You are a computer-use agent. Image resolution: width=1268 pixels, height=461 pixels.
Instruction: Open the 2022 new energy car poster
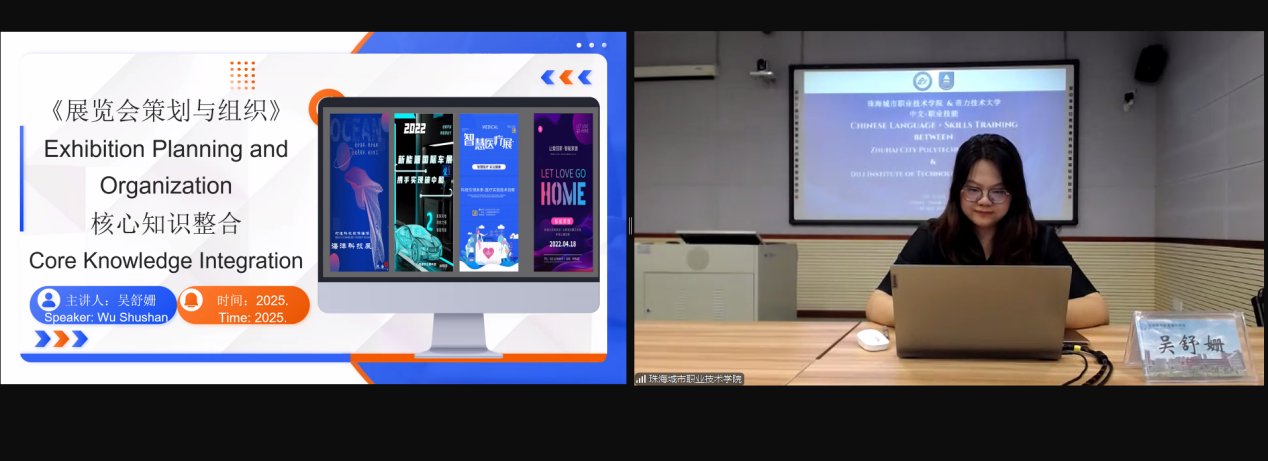click(x=423, y=192)
